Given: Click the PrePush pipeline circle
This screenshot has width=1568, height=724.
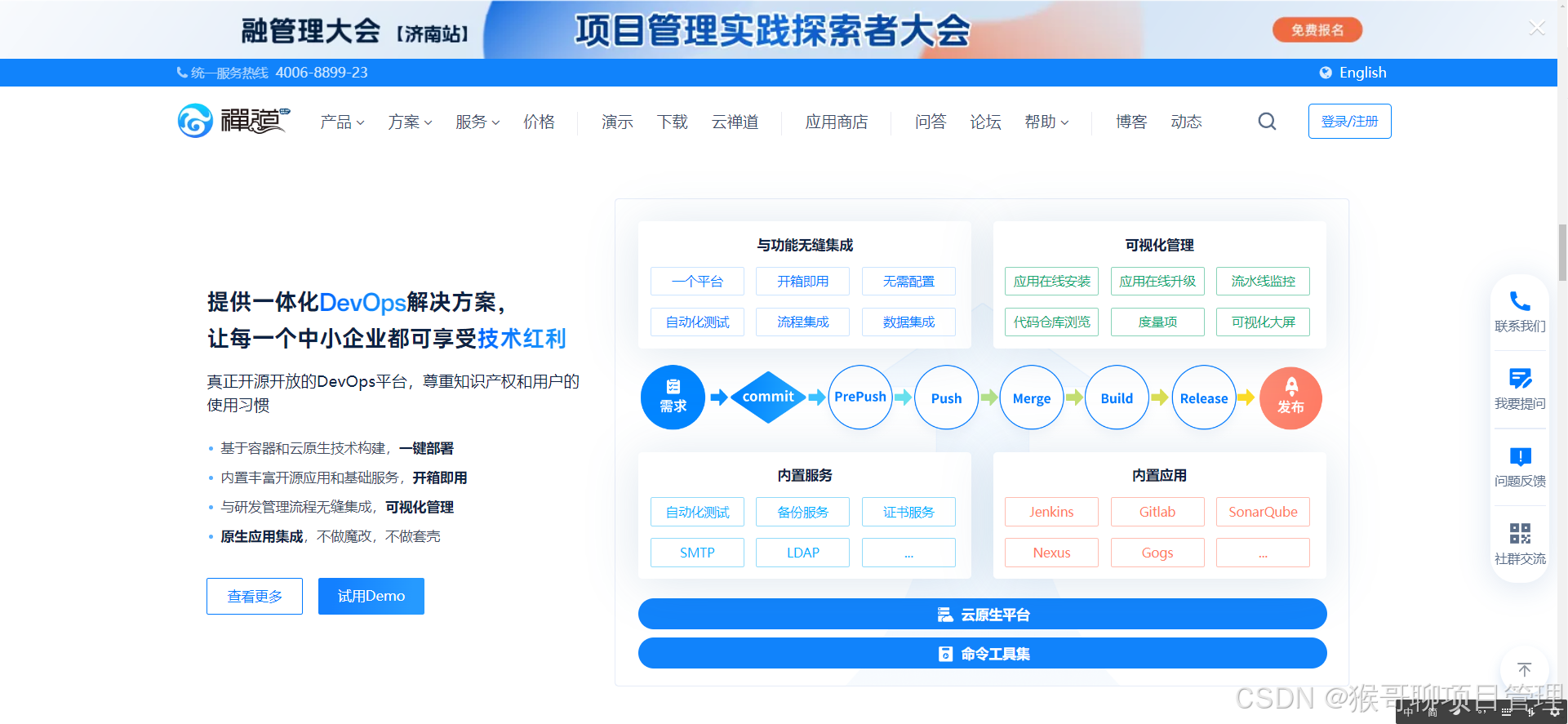Looking at the screenshot, I should (x=860, y=398).
